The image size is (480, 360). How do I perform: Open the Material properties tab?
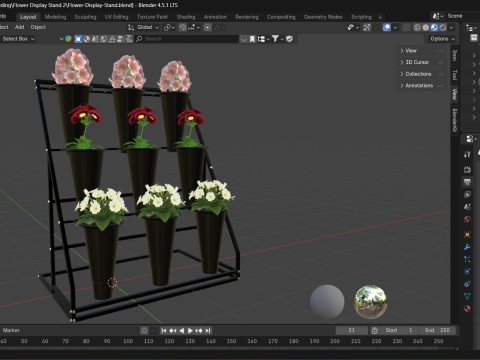(x=467, y=308)
